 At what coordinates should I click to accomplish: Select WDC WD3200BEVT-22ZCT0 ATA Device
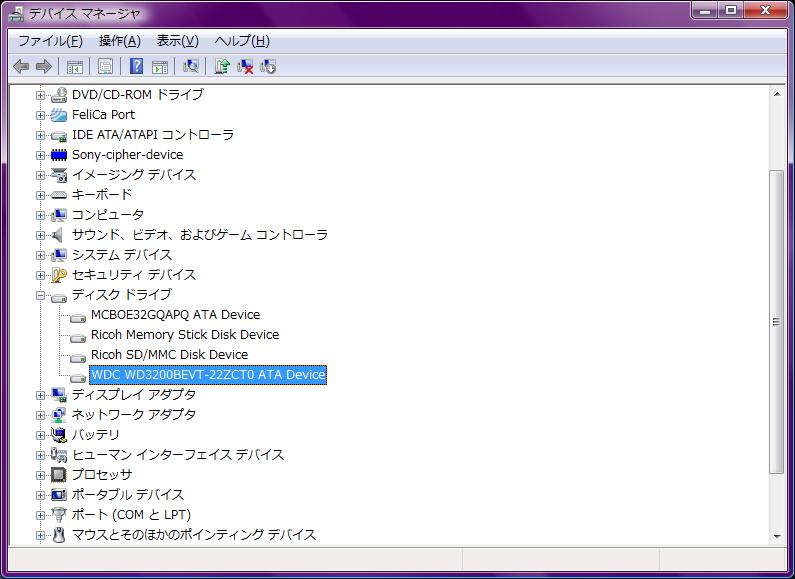point(208,375)
